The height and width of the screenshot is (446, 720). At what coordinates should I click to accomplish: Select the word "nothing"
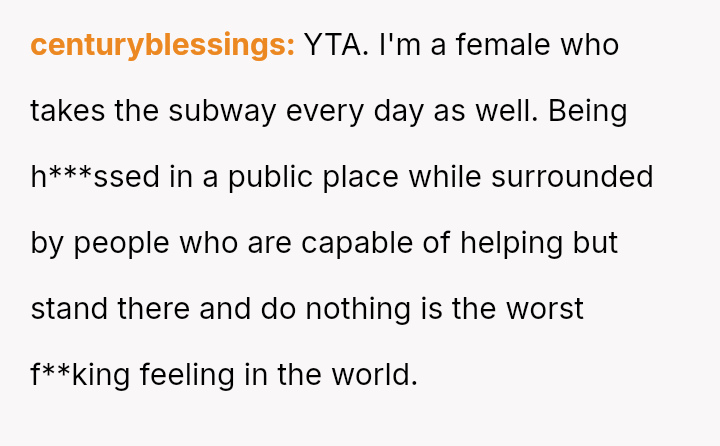(x=358, y=310)
